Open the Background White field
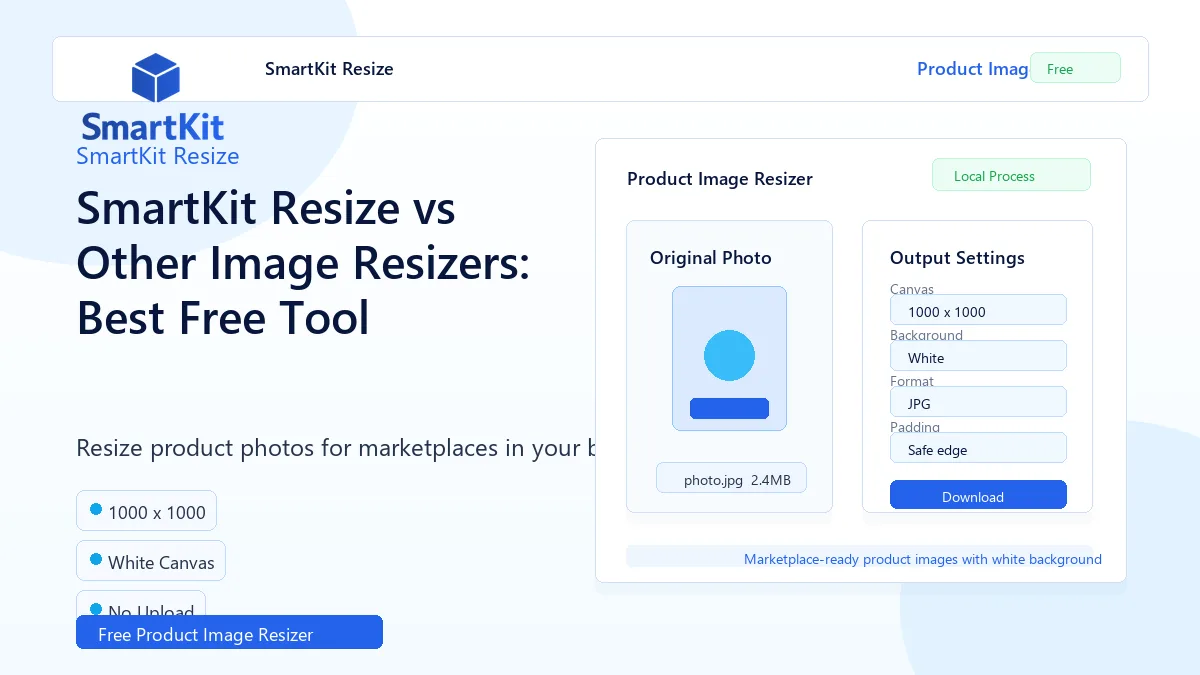Viewport: 1200px width, 675px height. pos(978,356)
